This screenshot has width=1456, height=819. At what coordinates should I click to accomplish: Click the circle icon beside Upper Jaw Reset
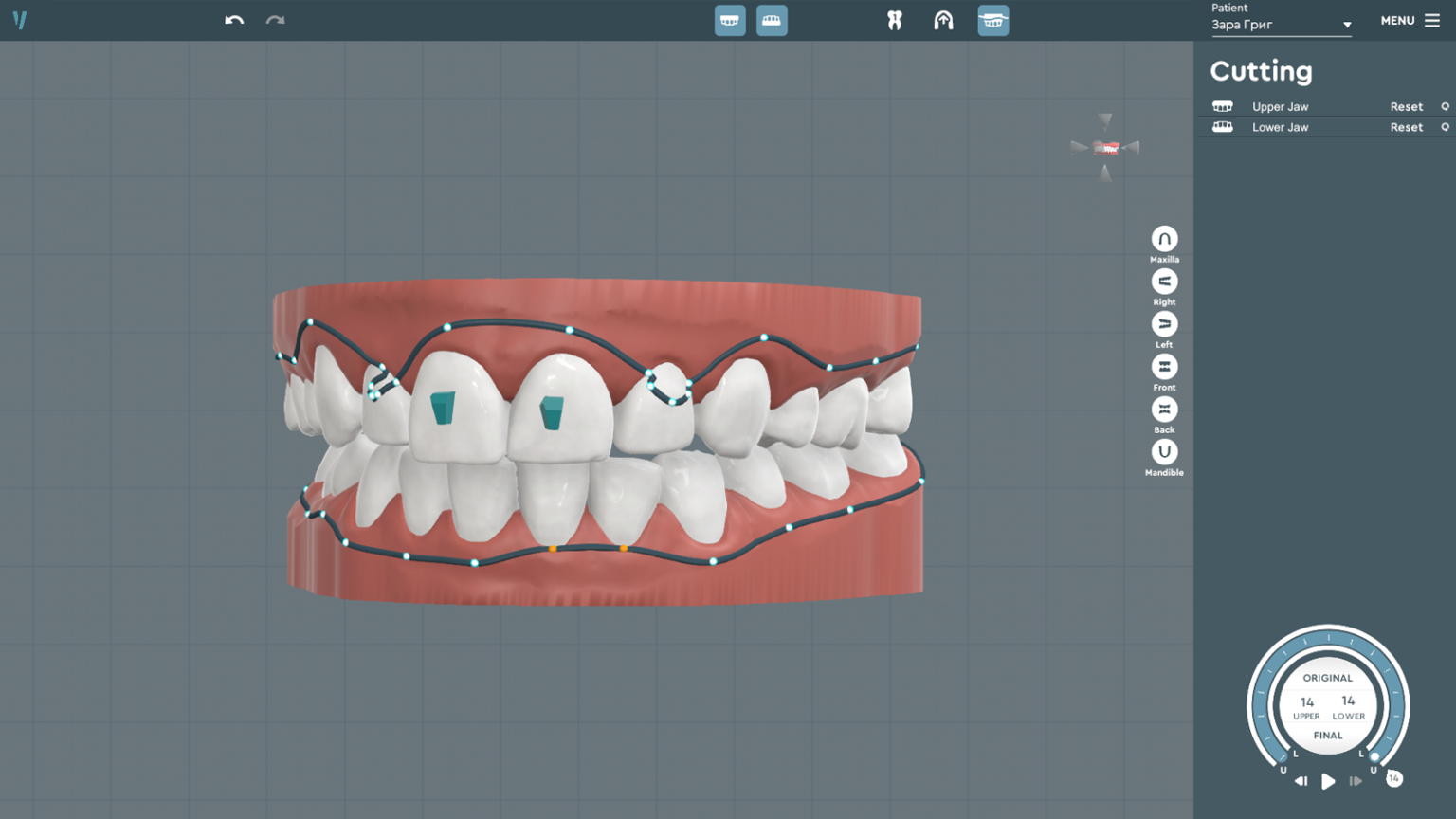[1445, 107]
